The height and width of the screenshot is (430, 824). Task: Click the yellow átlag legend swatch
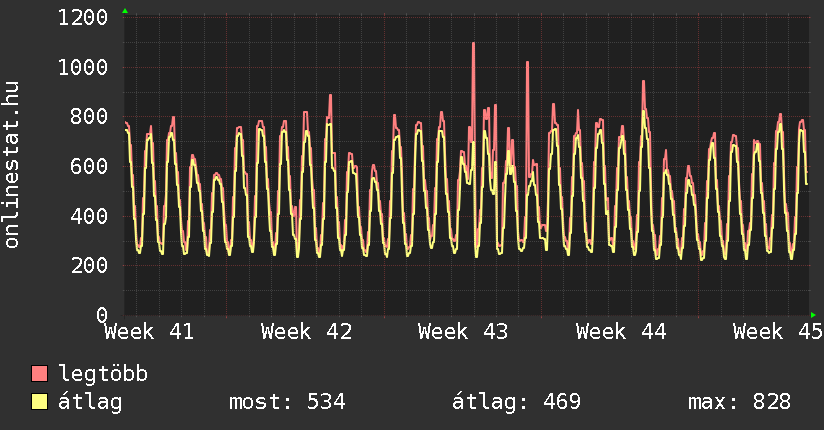tap(40, 402)
